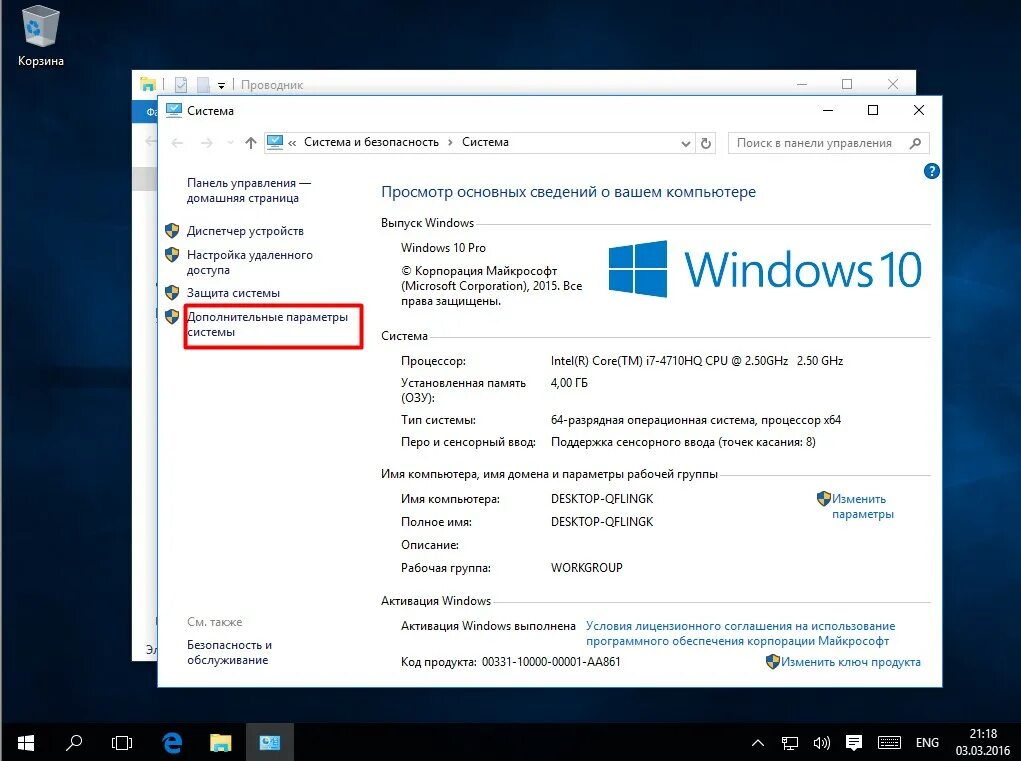Screen dimensions: 1021x761
Task: Click Изменить параметры link
Action: click(x=863, y=506)
